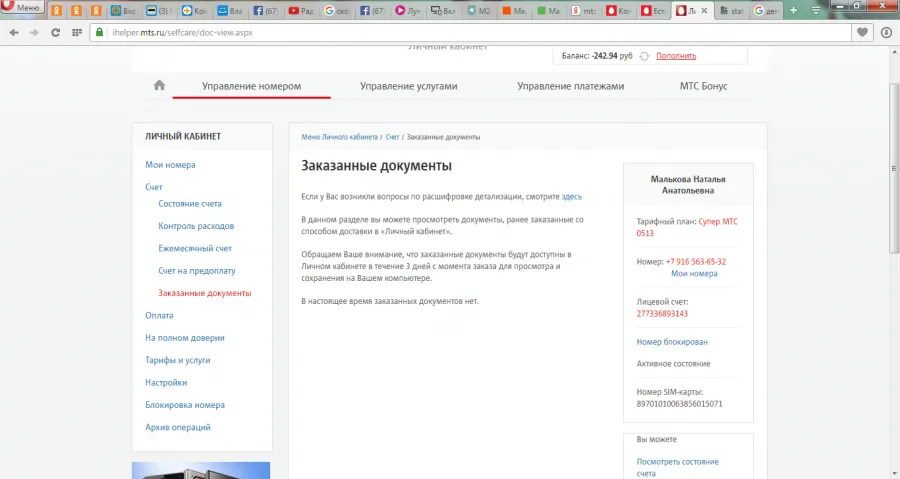Open Настройки in sidebar
This screenshot has height=479, width=900.
166,383
